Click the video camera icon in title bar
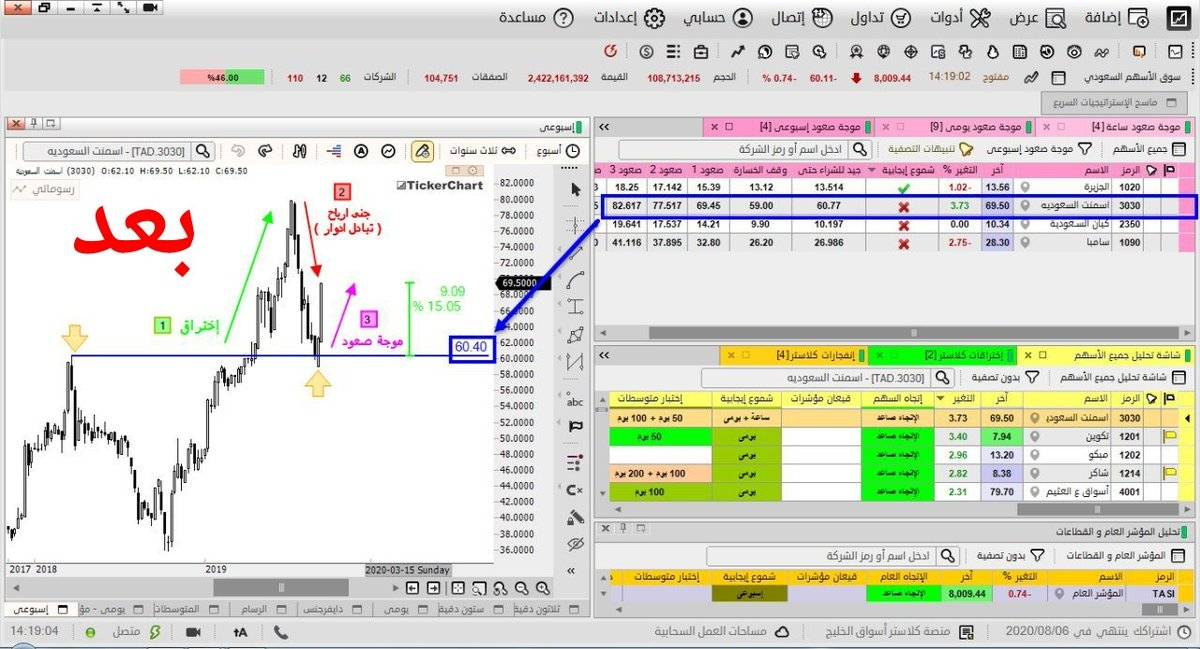Image resolution: width=1200 pixels, height=649 pixels. click(152, 7)
